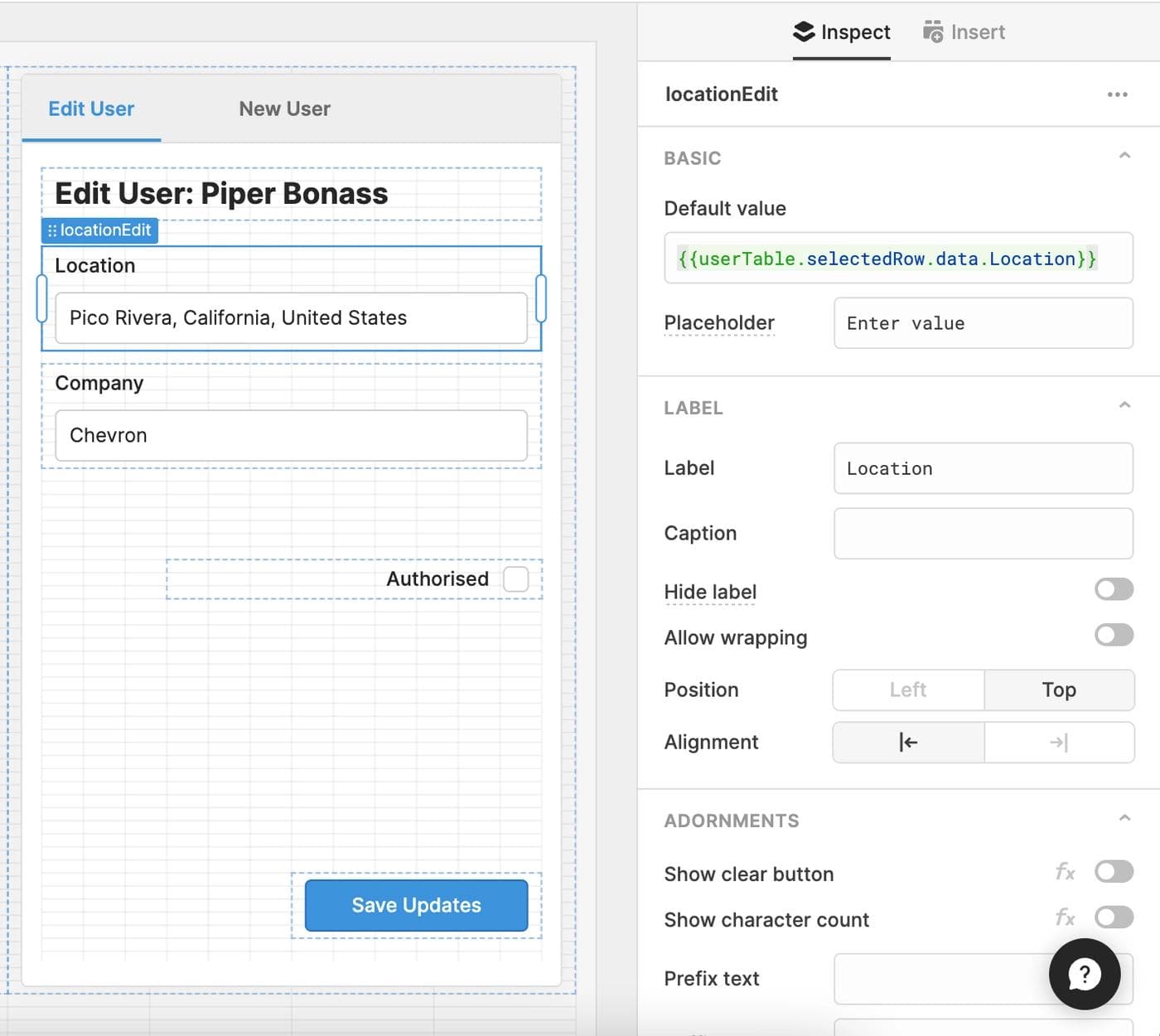Collapse the BASIC section
This screenshot has height=1036, width=1160.
(1124, 156)
